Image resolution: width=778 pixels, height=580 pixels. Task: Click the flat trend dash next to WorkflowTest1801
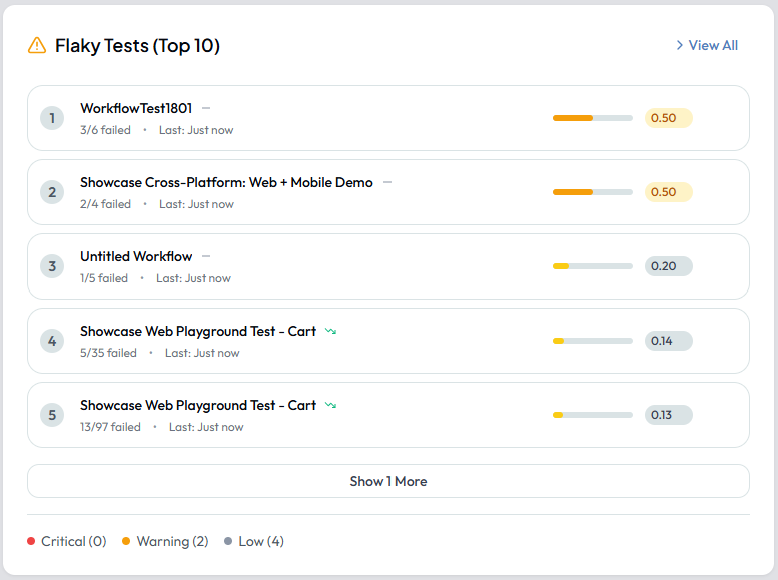click(206, 108)
